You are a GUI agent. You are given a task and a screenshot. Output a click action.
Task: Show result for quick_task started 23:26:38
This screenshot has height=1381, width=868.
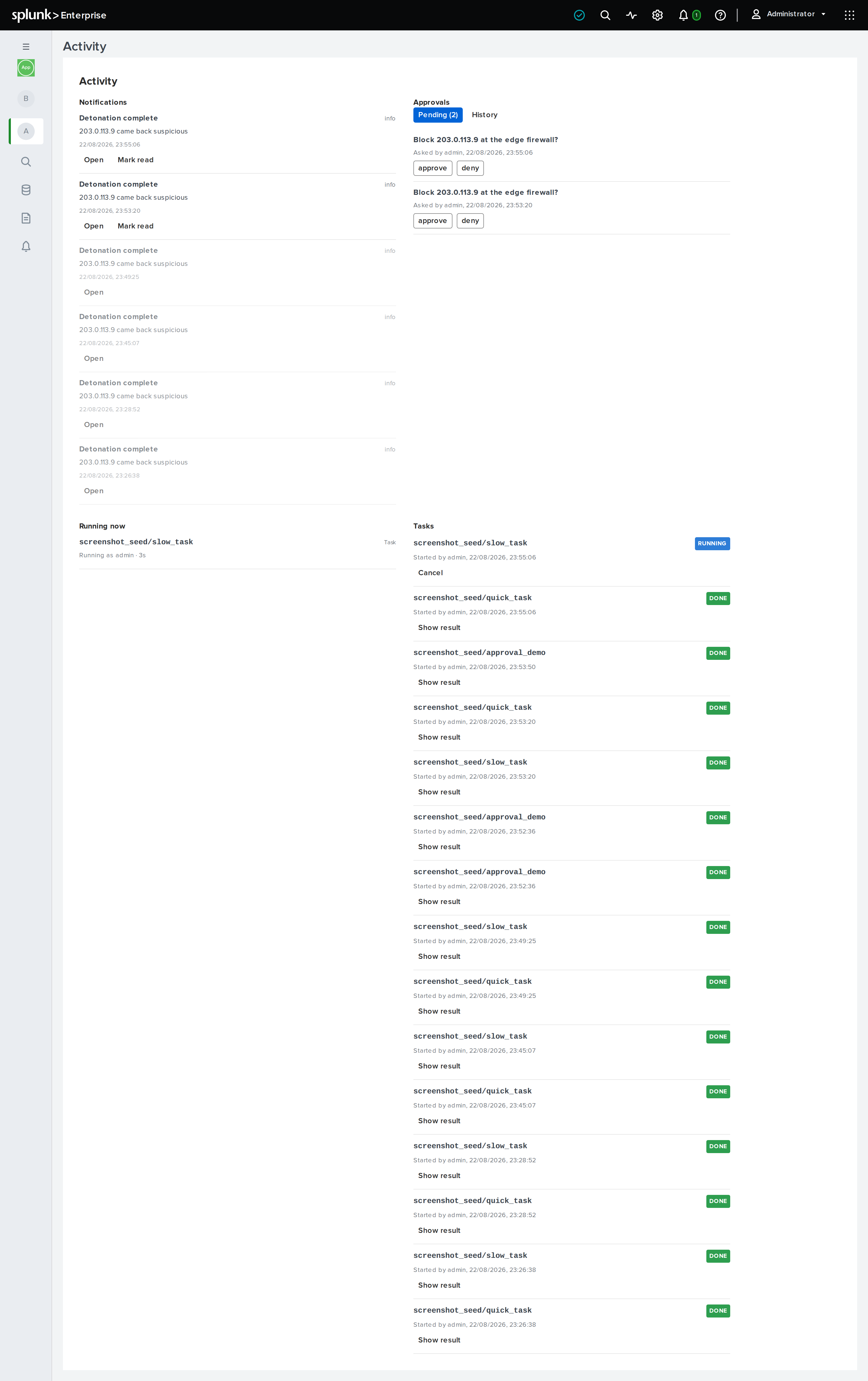(439, 1340)
